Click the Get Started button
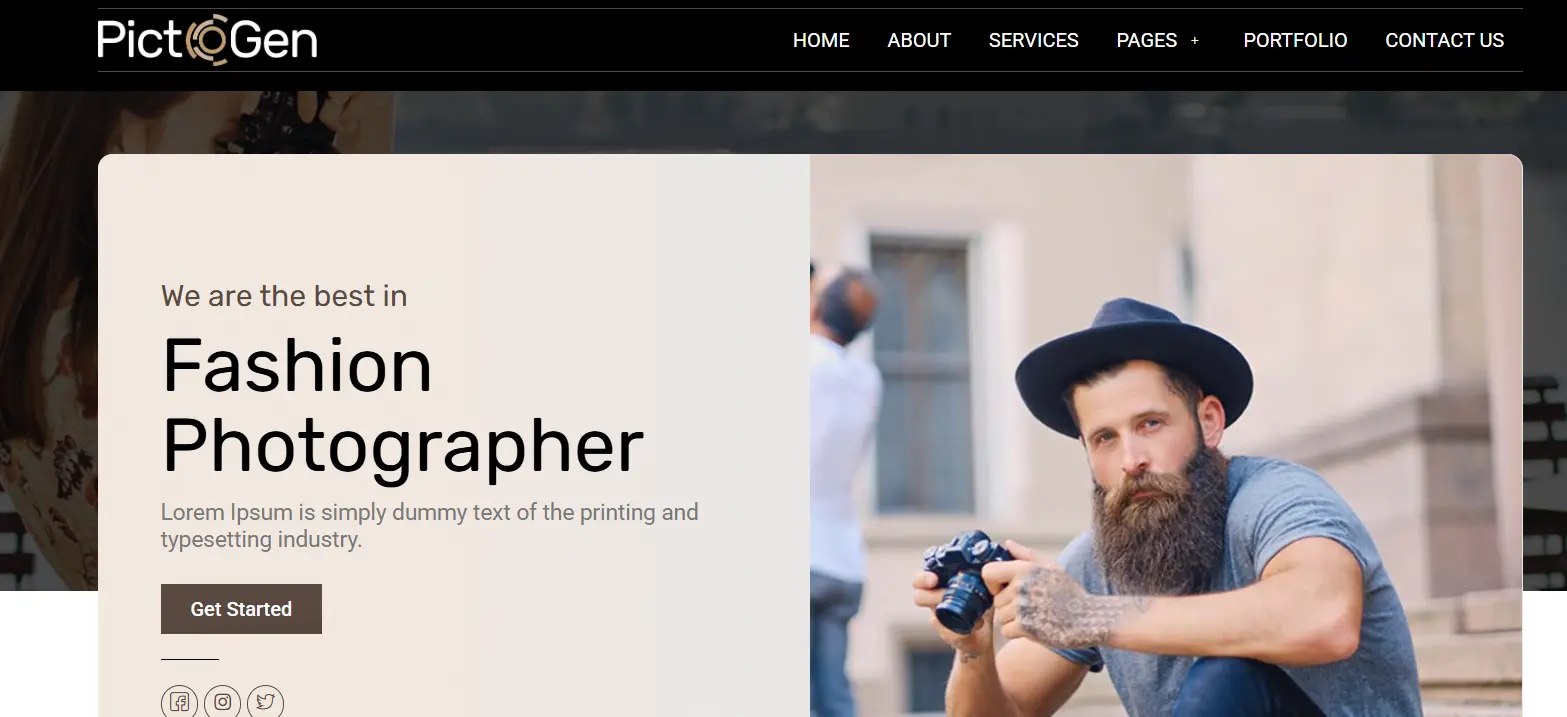The image size is (1567, 717). 241,609
